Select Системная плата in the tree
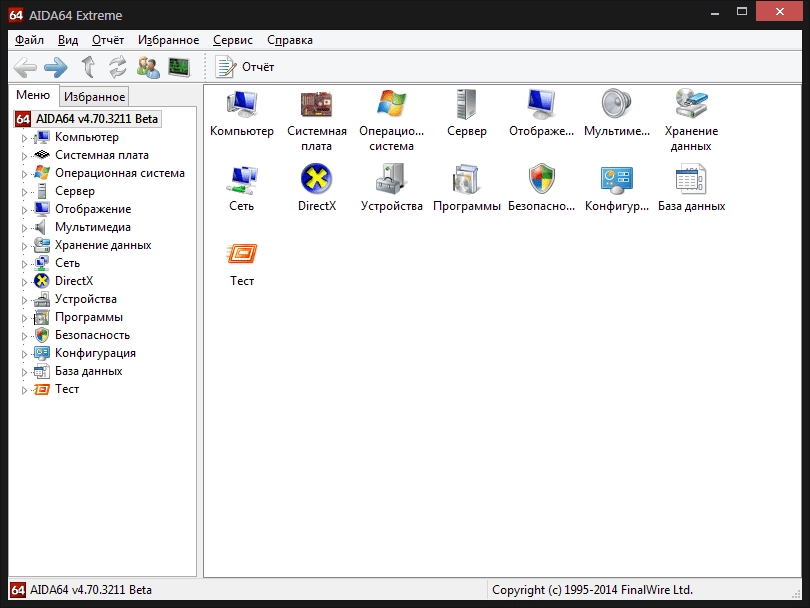Viewport: 810px width, 608px height. [102, 155]
